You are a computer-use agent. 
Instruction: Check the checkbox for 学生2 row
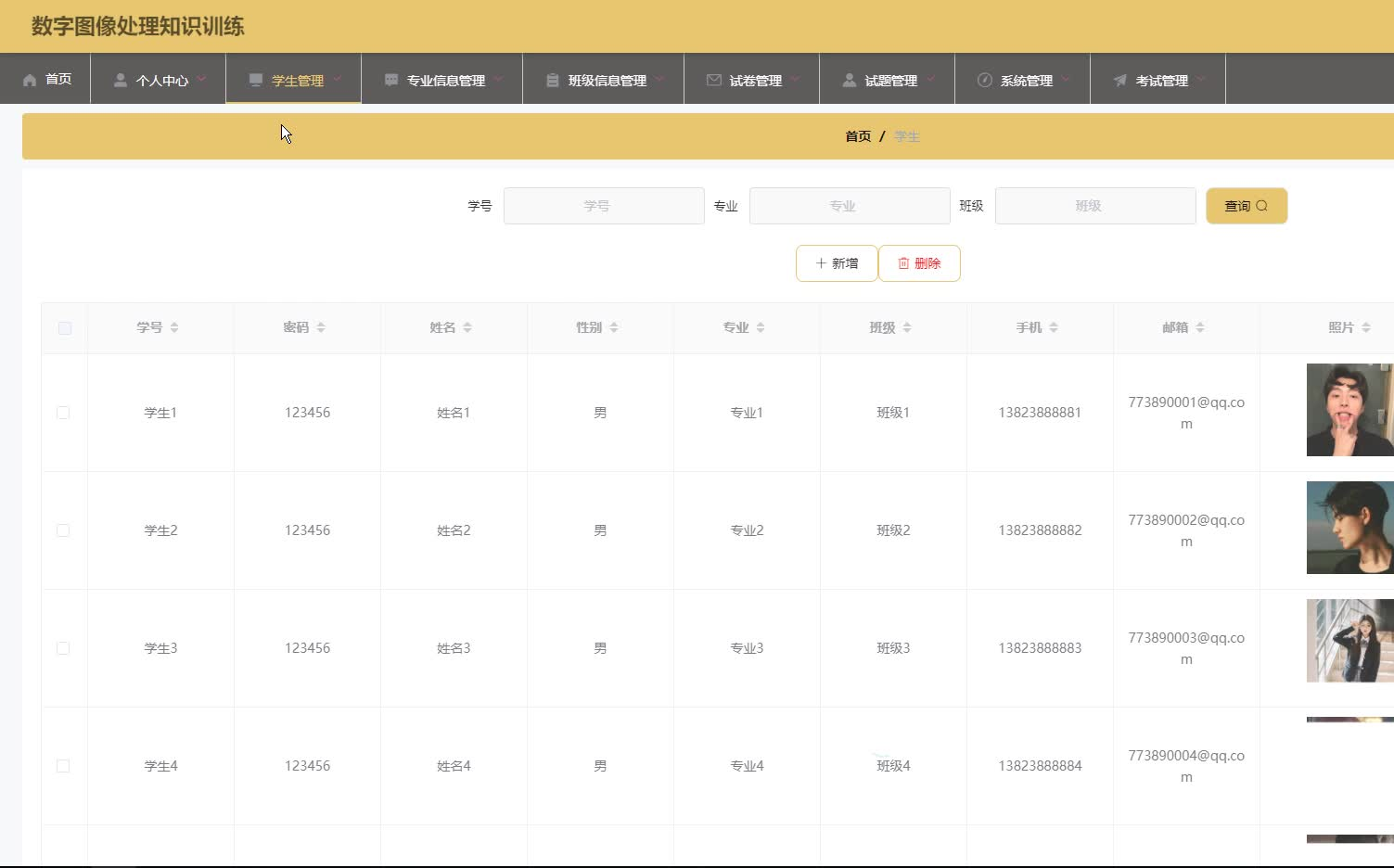(x=63, y=530)
